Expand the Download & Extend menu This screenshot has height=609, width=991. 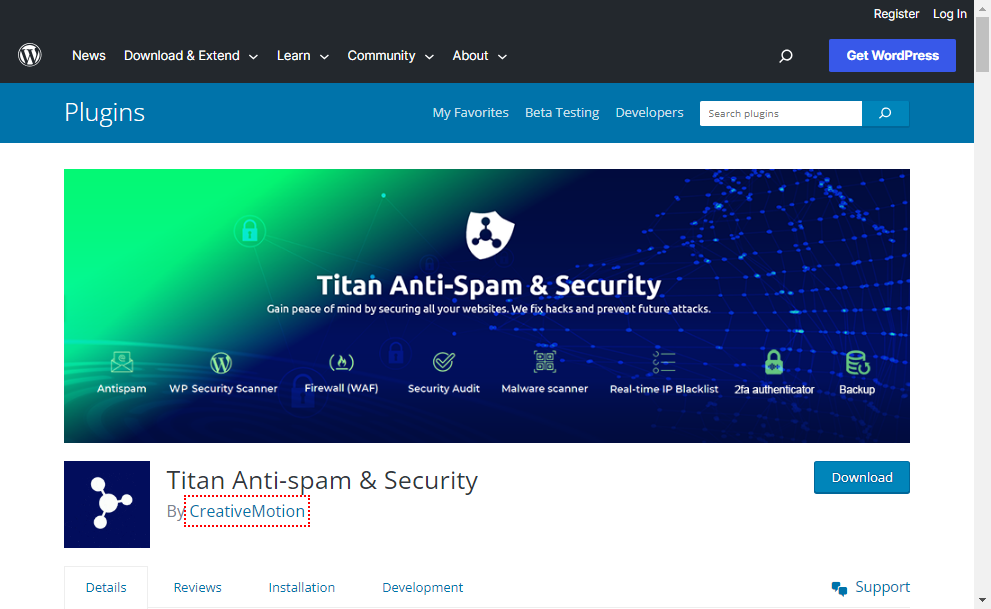tap(191, 56)
